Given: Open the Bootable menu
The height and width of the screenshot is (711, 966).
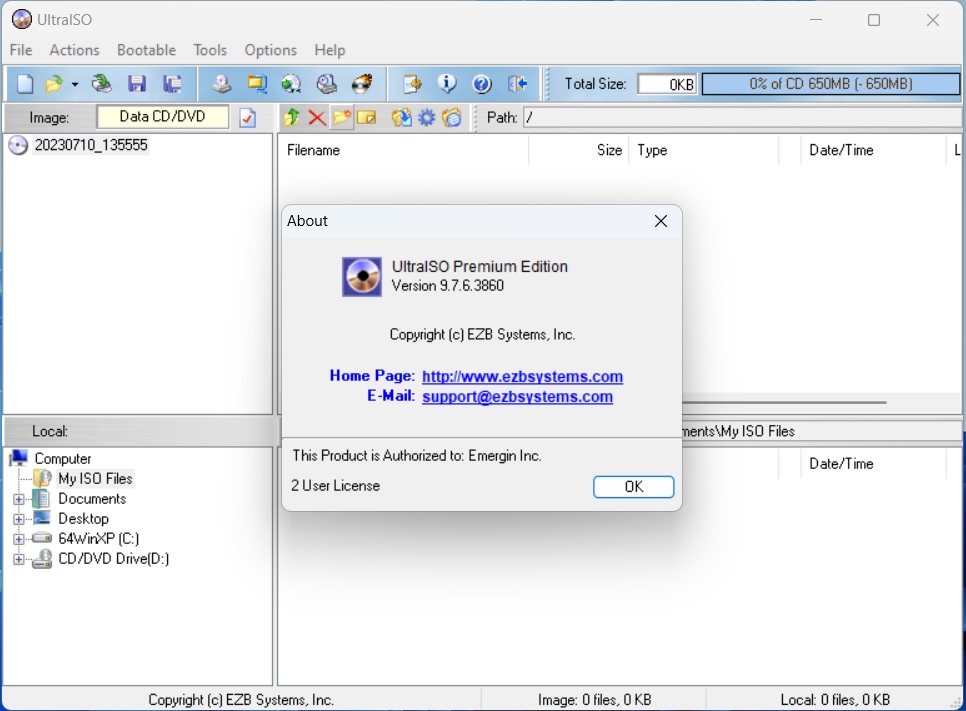Looking at the screenshot, I should pyautogui.click(x=147, y=50).
